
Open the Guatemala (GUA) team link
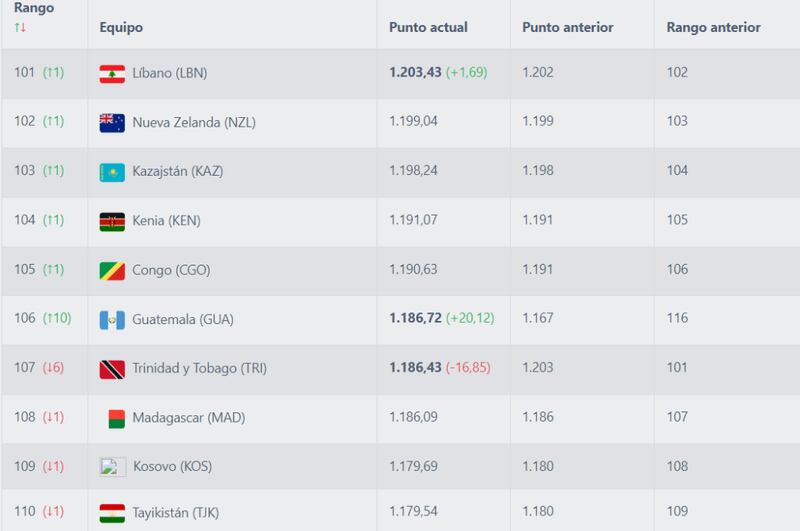pos(183,320)
